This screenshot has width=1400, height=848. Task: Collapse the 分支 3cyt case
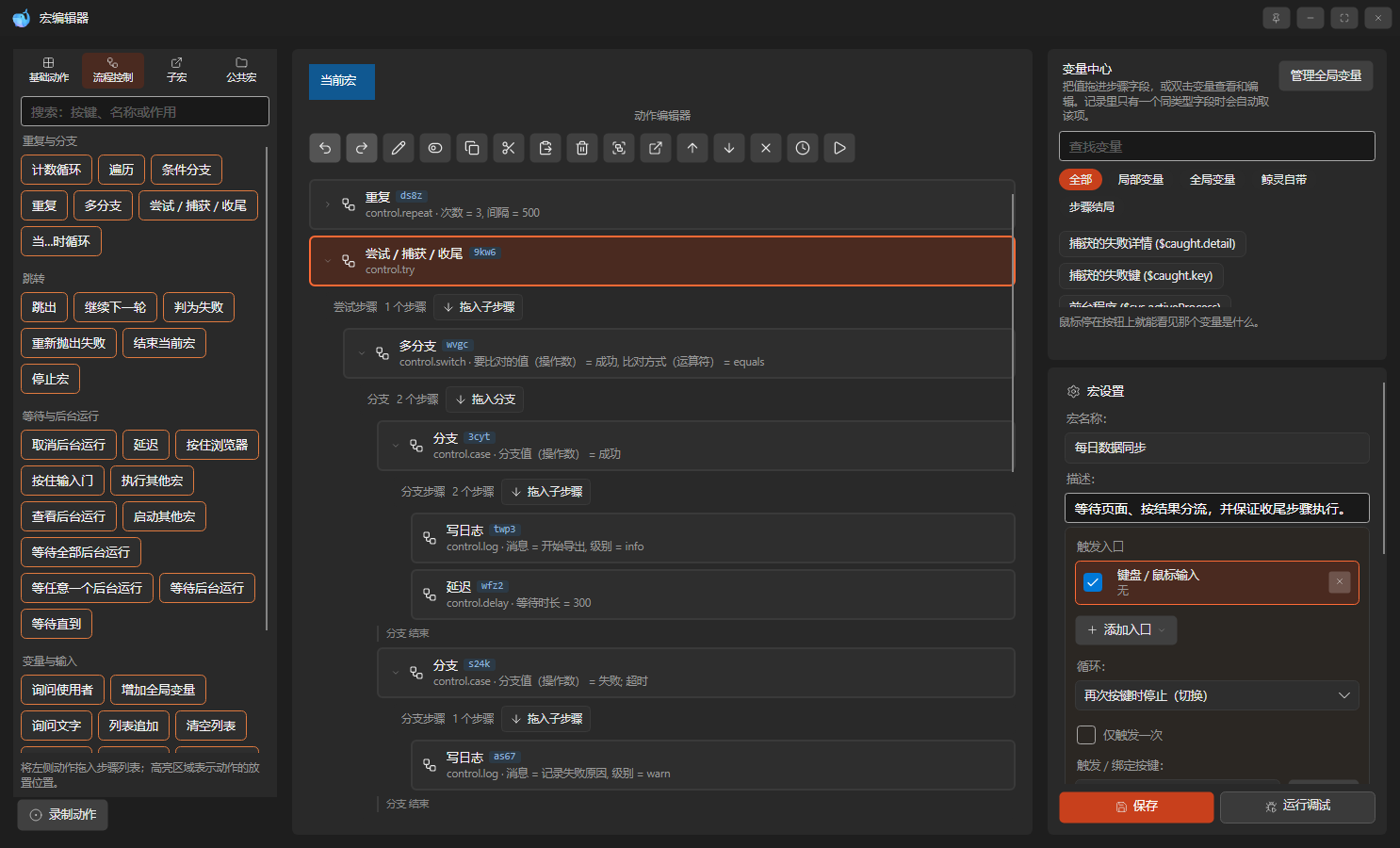[396, 446]
